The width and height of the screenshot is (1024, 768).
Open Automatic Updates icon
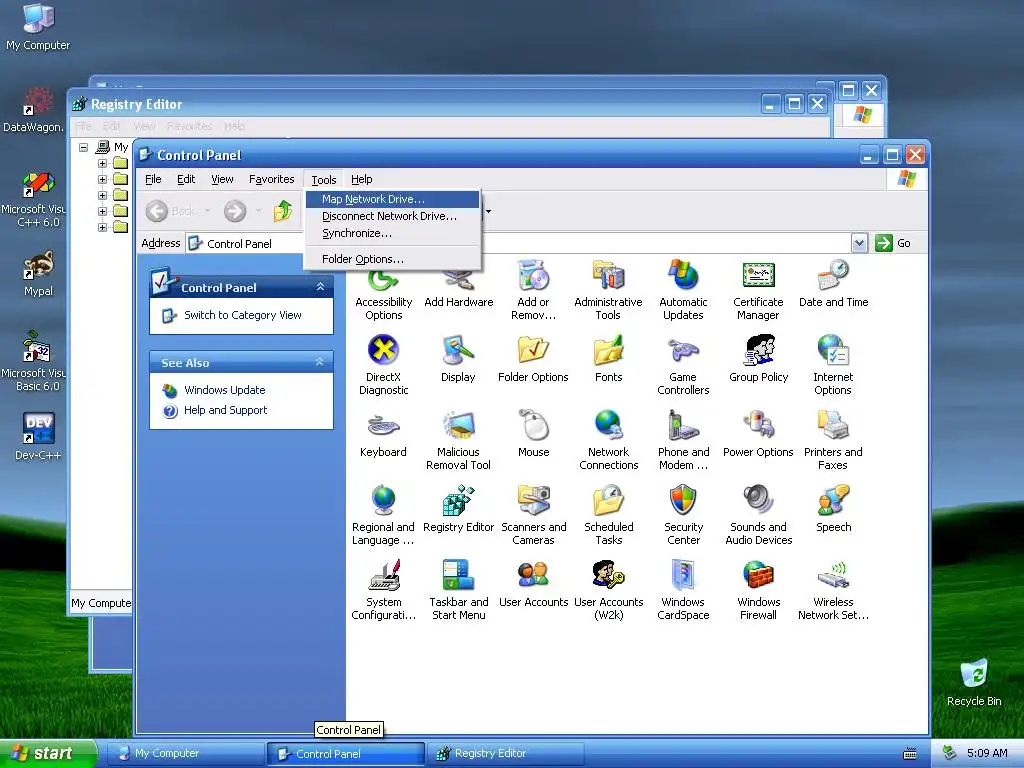click(683, 291)
